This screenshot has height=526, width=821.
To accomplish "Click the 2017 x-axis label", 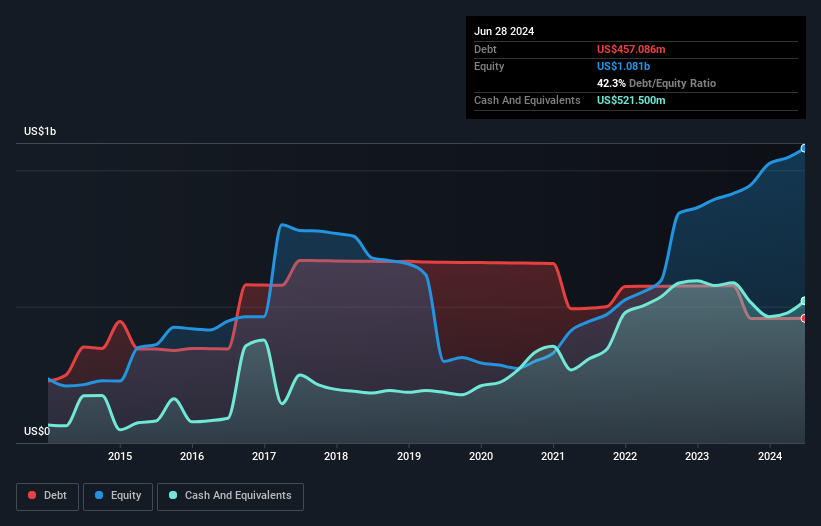I will [x=264, y=456].
